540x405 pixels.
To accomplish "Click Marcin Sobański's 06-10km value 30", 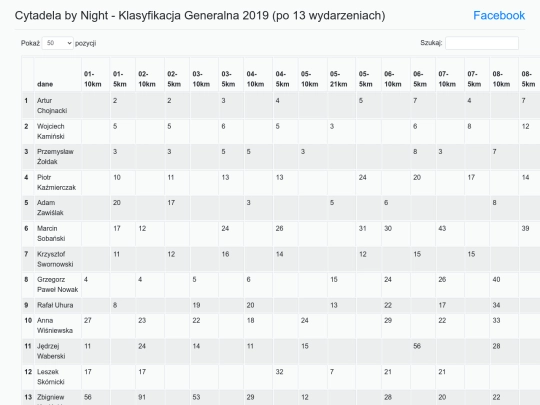I will [x=388, y=228].
